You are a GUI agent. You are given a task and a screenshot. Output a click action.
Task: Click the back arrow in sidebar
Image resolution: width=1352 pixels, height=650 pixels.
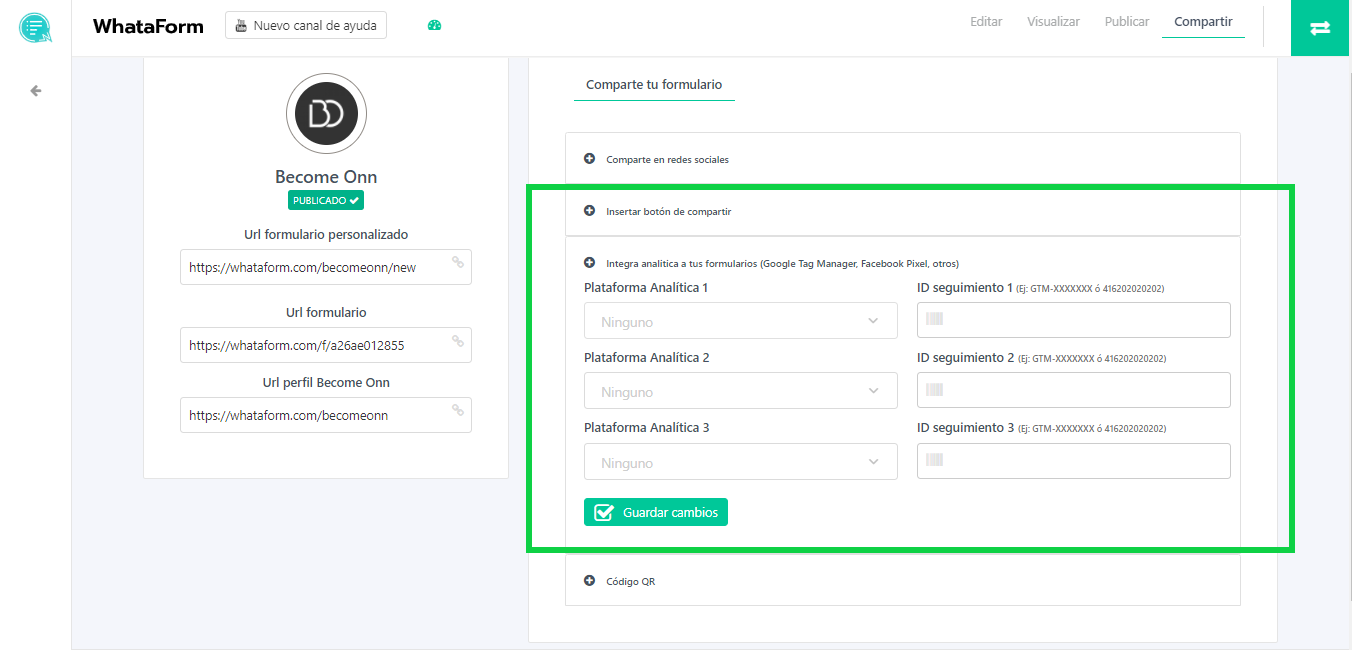pyautogui.click(x=36, y=91)
